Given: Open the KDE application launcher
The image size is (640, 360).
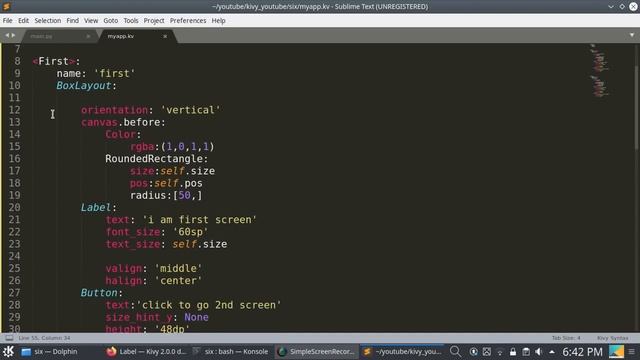Looking at the screenshot, I should click(x=8, y=351).
